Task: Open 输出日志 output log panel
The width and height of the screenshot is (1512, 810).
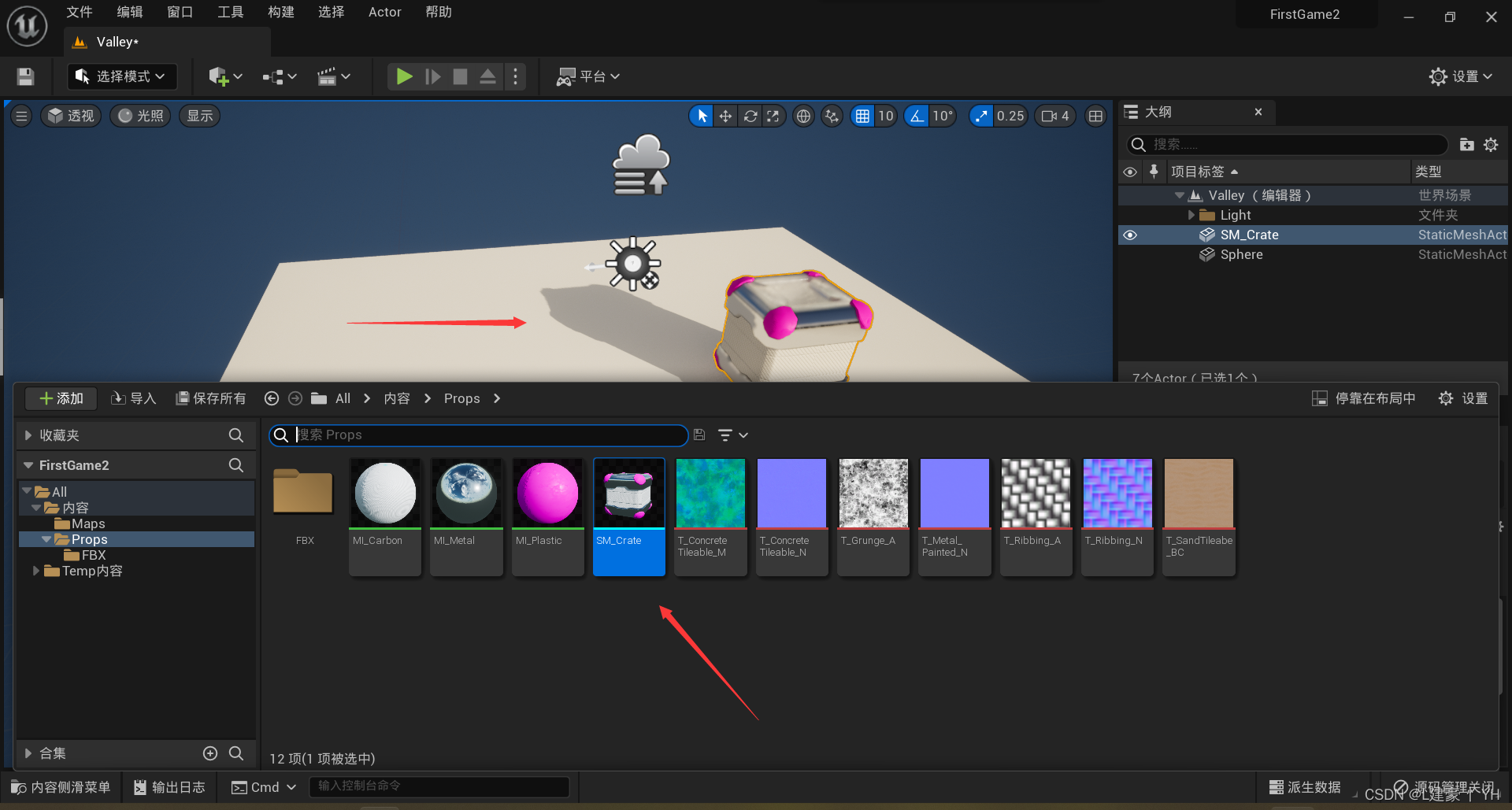Action: [x=169, y=787]
